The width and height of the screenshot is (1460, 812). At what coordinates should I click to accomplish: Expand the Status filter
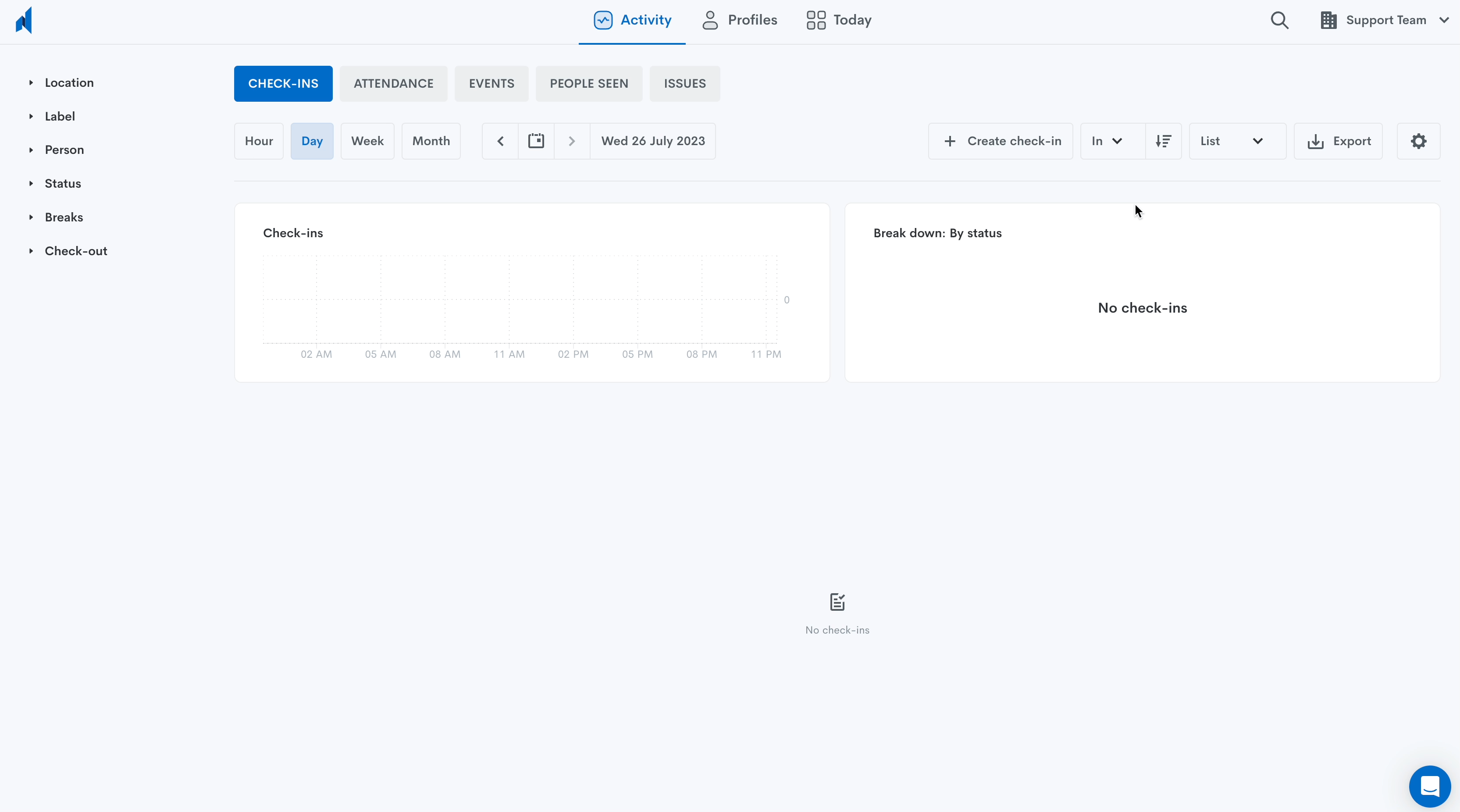[55, 184]
